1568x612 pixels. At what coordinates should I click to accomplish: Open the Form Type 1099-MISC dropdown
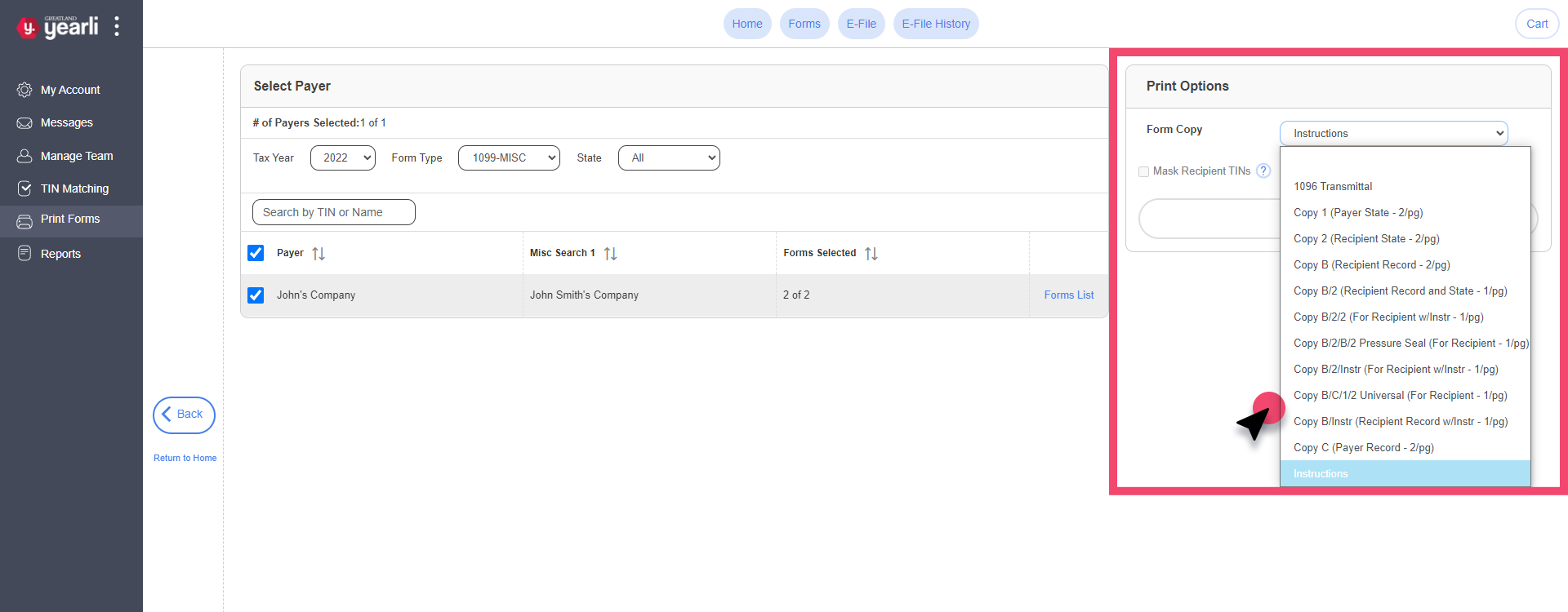point(509,157)
